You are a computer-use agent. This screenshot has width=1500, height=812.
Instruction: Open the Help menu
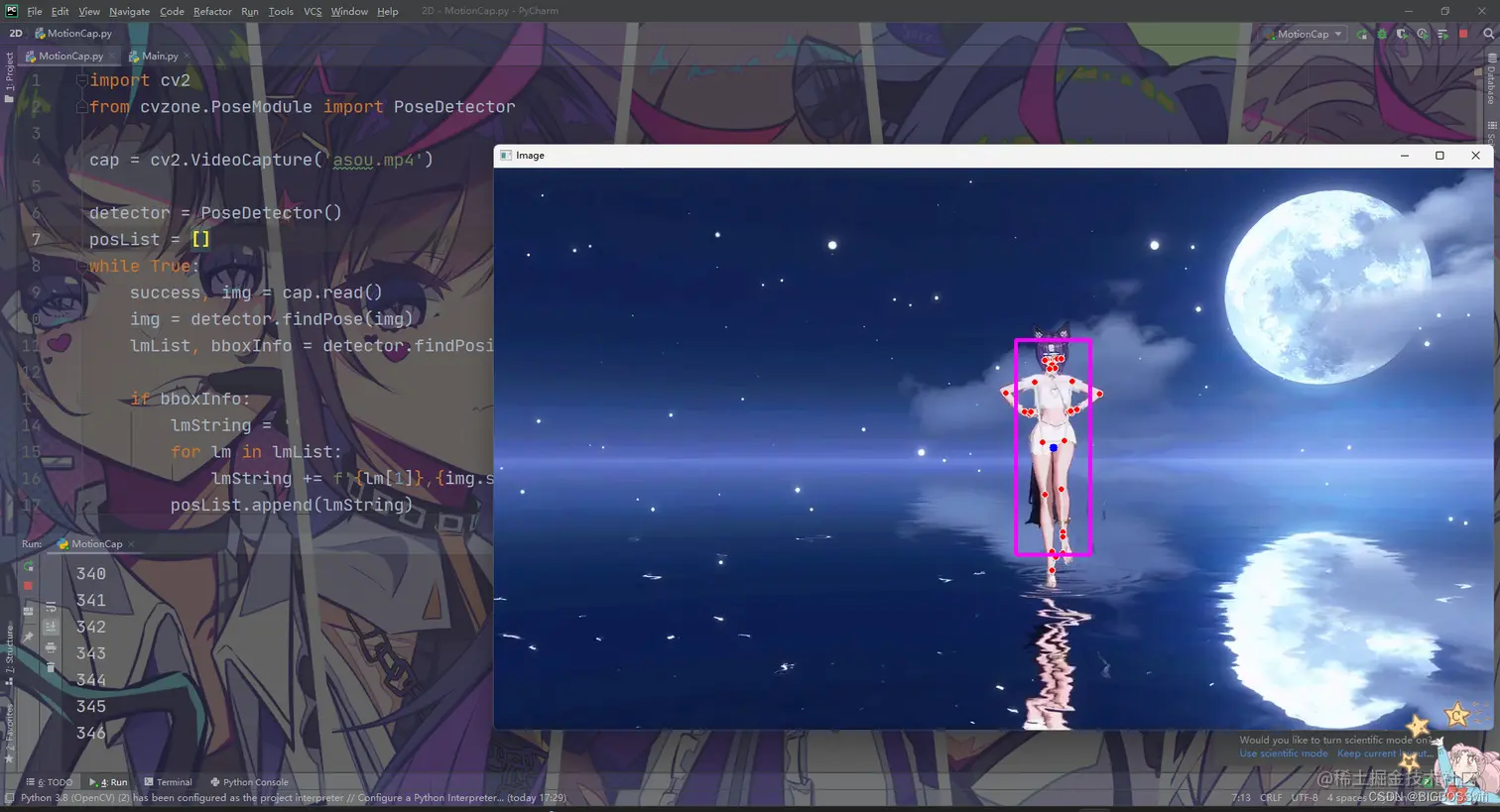pyautogui.click(x=388, y=11)
